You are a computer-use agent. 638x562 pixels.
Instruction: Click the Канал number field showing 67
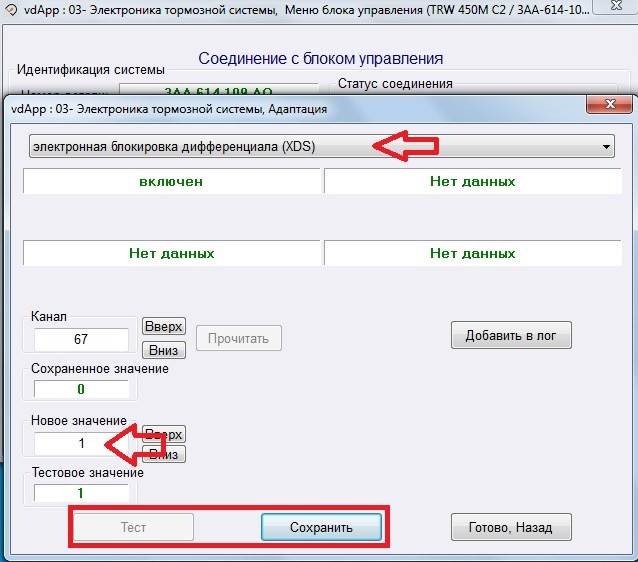click(x=81, y=339)
